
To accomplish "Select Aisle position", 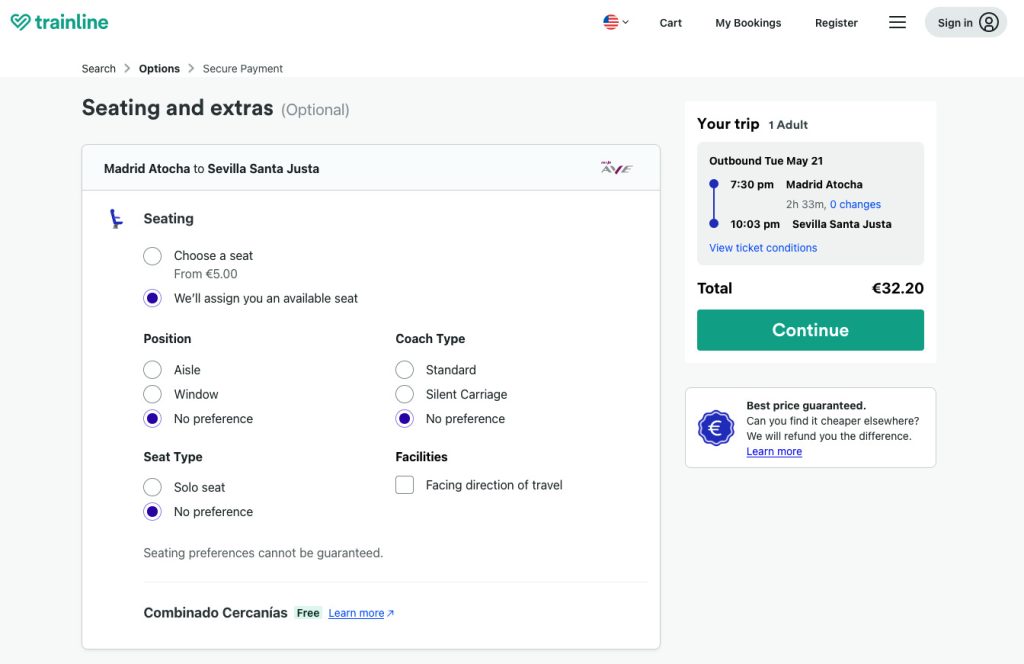I will [x=152, y=370].
